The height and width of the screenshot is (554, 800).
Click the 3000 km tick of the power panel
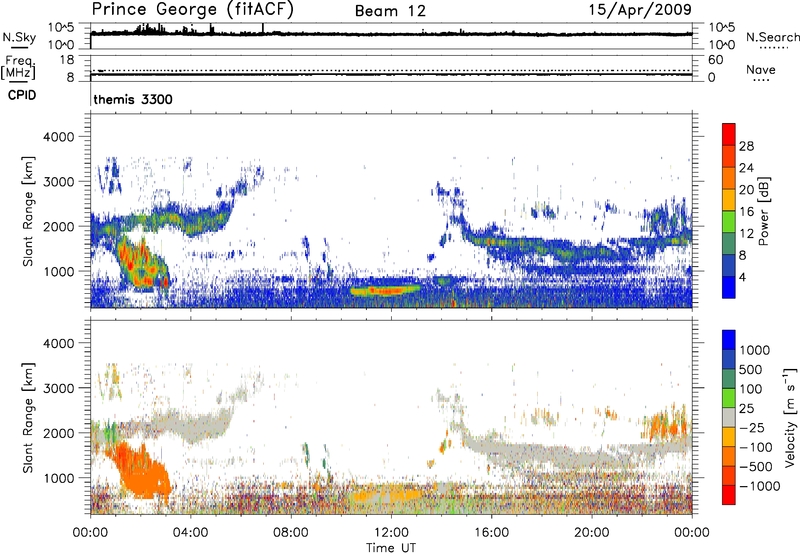click(x=58, y=182)
